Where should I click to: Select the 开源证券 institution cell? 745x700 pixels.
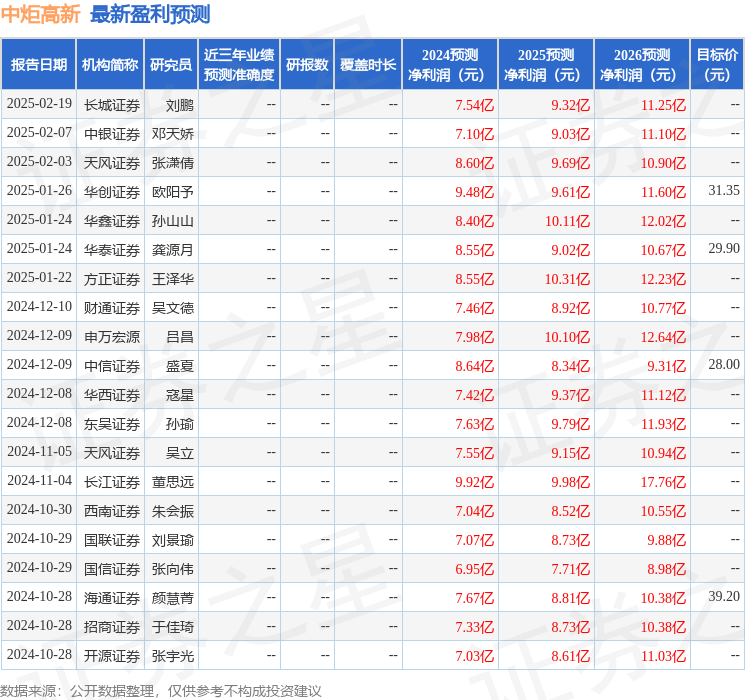click(x=112, y=656)
